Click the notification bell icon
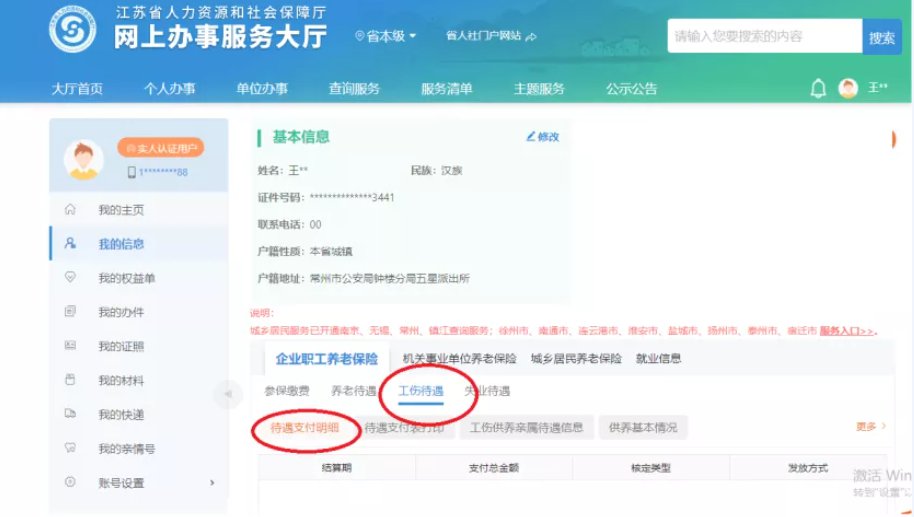The image size is (914, 517). [818, 89]
